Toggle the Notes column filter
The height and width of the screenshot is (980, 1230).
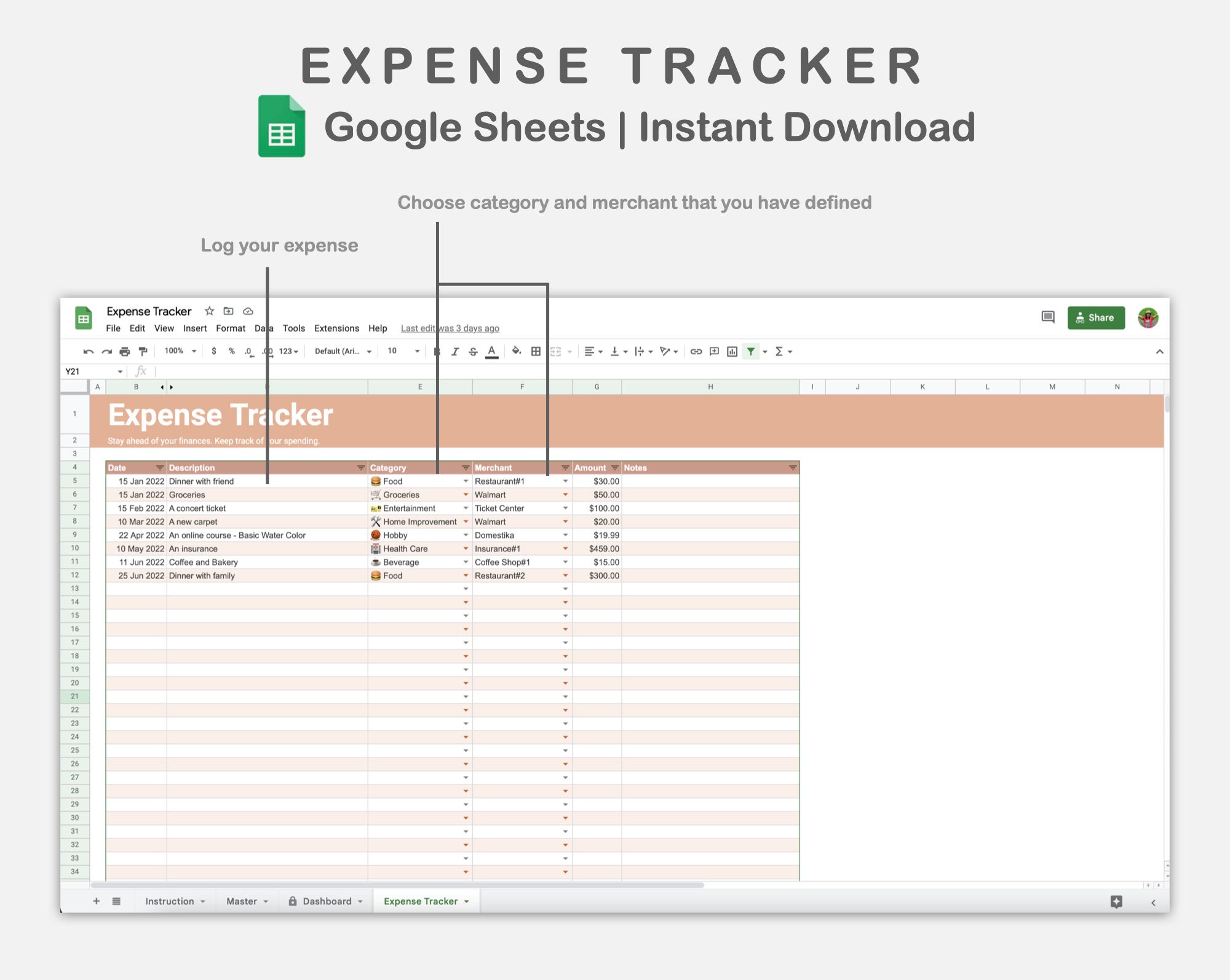click(x=792, y=468)
